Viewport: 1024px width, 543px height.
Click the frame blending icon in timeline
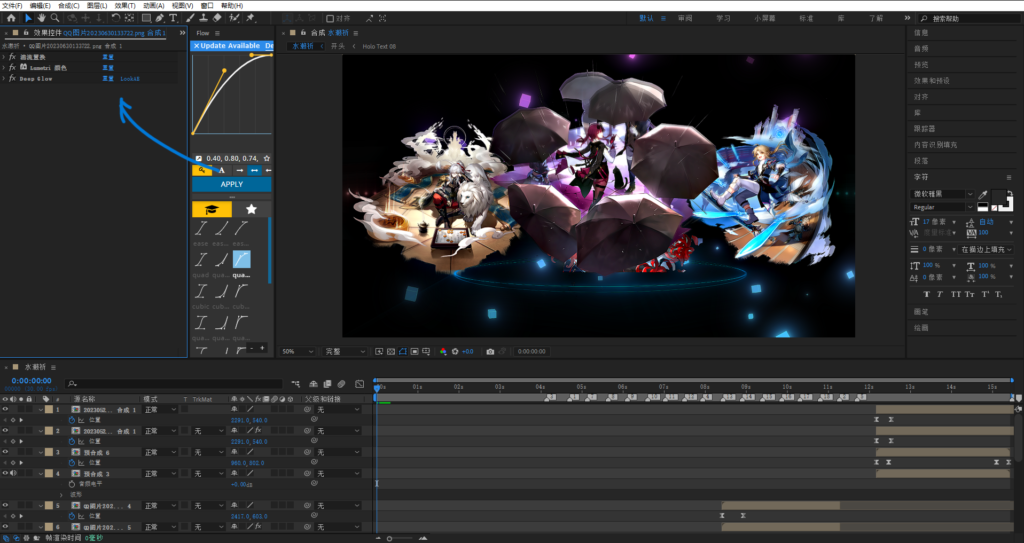click(x=327, y=384)
